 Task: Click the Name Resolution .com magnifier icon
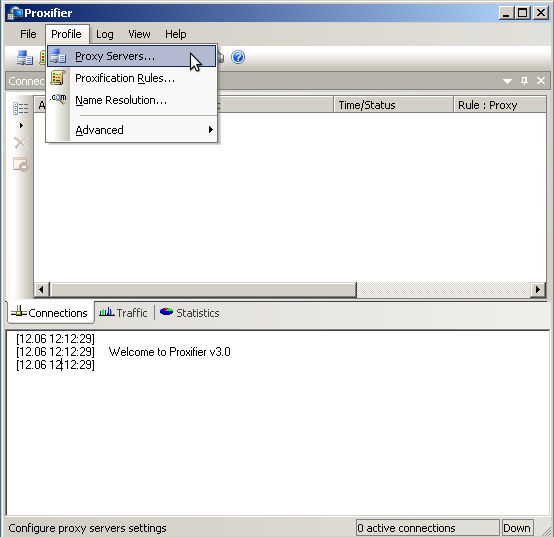click(58, 99)
